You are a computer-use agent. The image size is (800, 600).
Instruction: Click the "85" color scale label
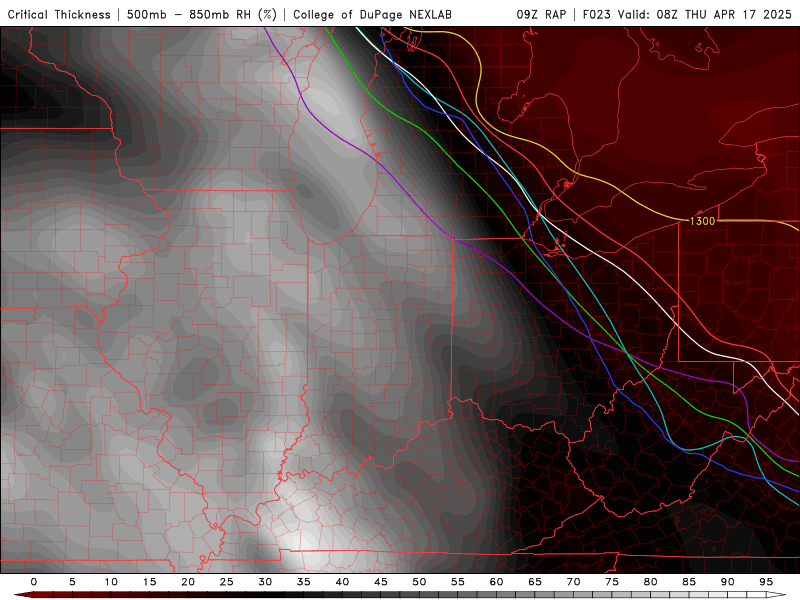pyautogui.click(x=689, y=582)
